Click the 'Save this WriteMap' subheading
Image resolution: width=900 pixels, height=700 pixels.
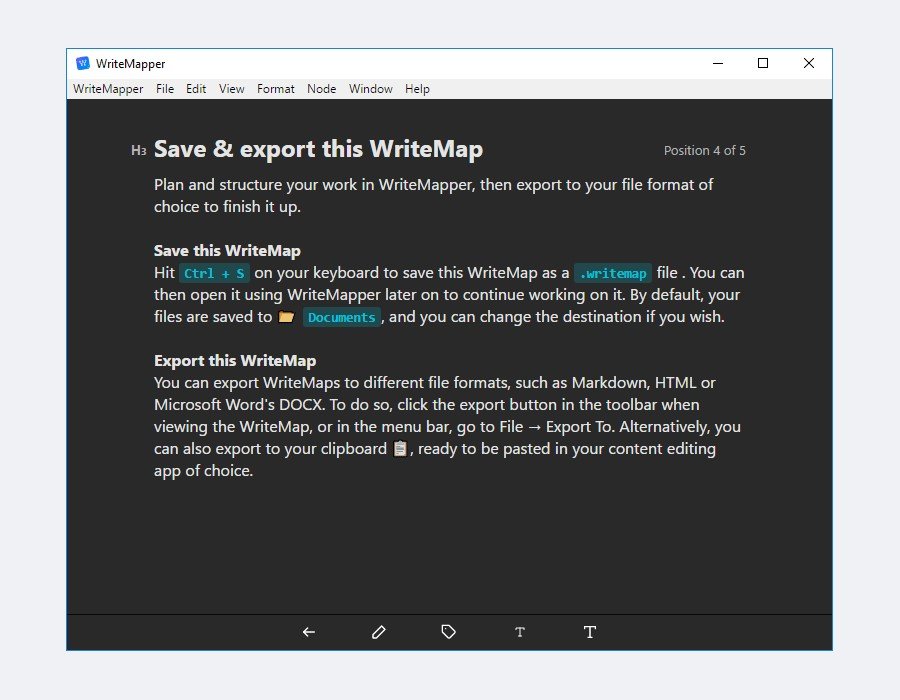coord(227,251)
